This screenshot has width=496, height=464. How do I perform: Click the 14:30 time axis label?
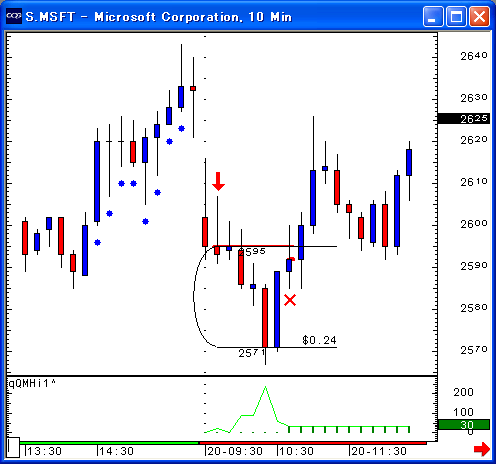116,451
